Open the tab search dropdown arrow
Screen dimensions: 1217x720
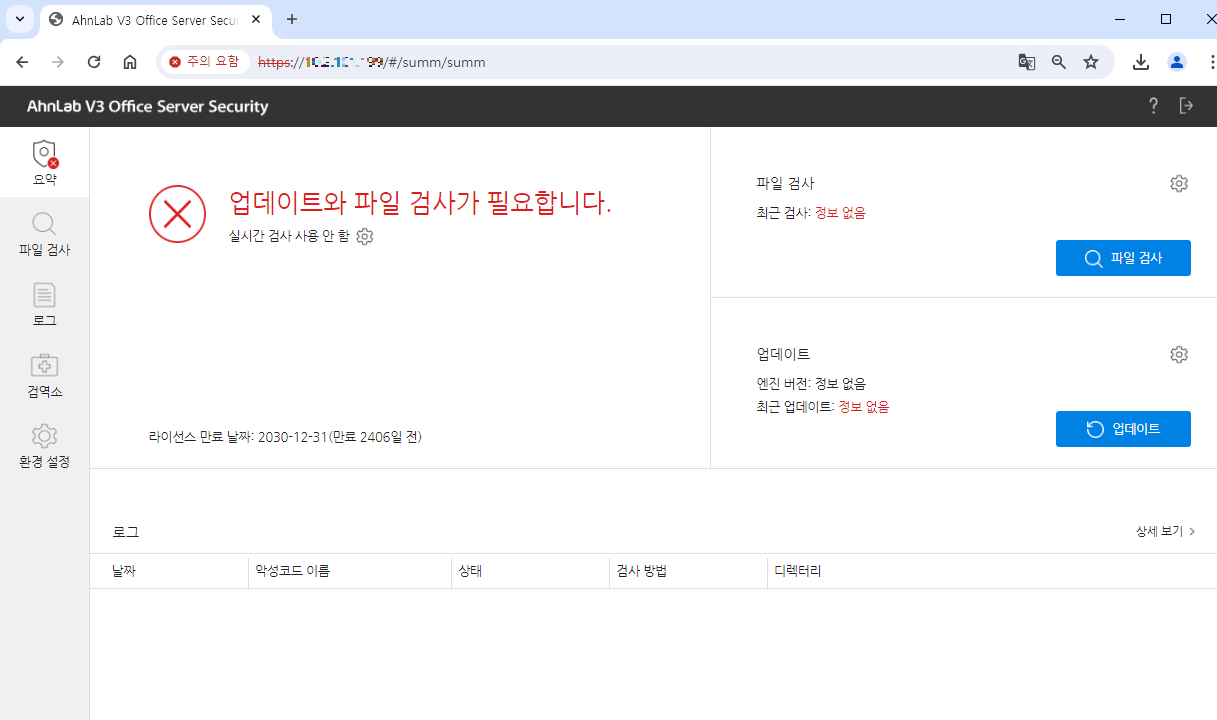20,20
